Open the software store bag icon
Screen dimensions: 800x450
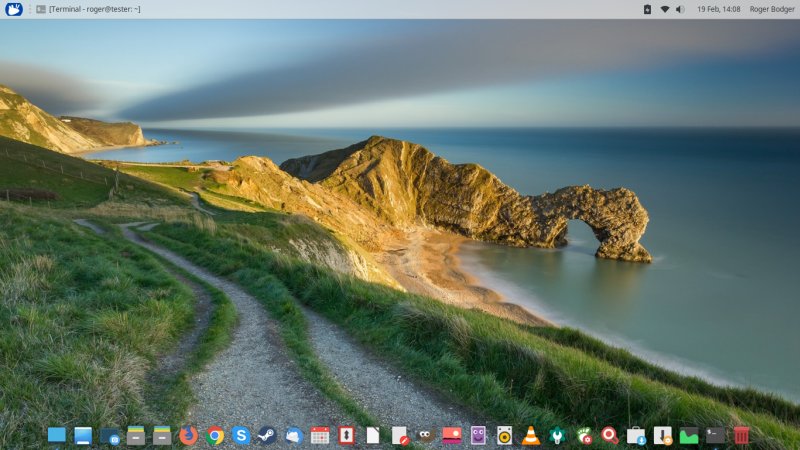point(635,435)
